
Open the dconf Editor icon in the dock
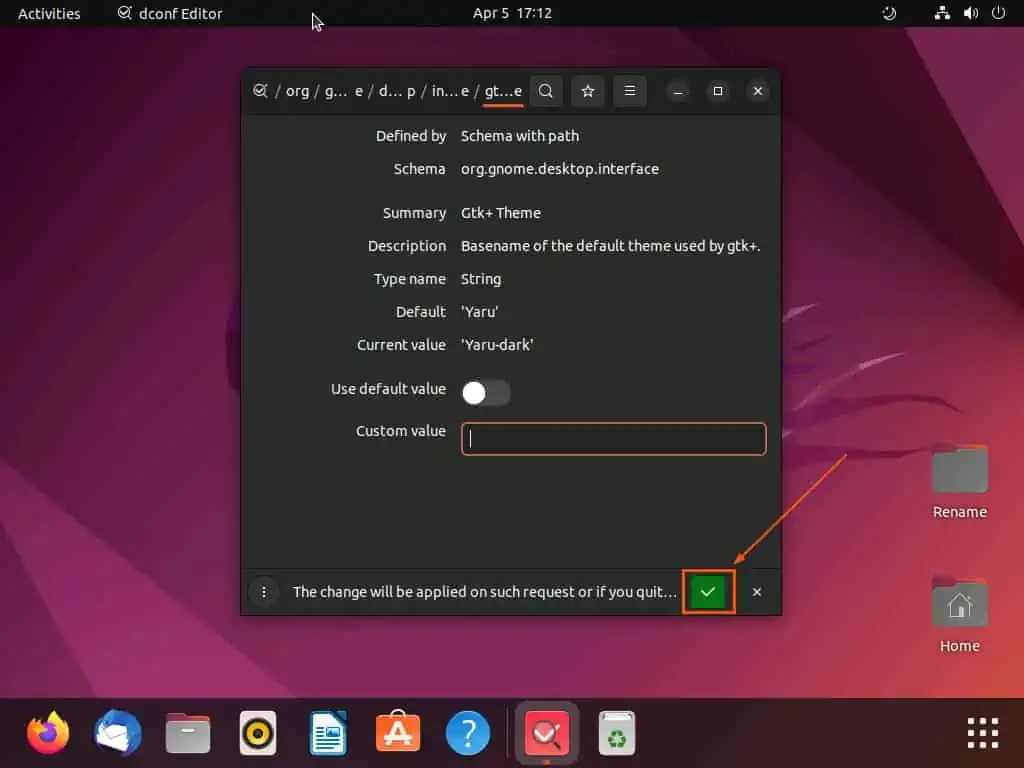tap(546, 732)
